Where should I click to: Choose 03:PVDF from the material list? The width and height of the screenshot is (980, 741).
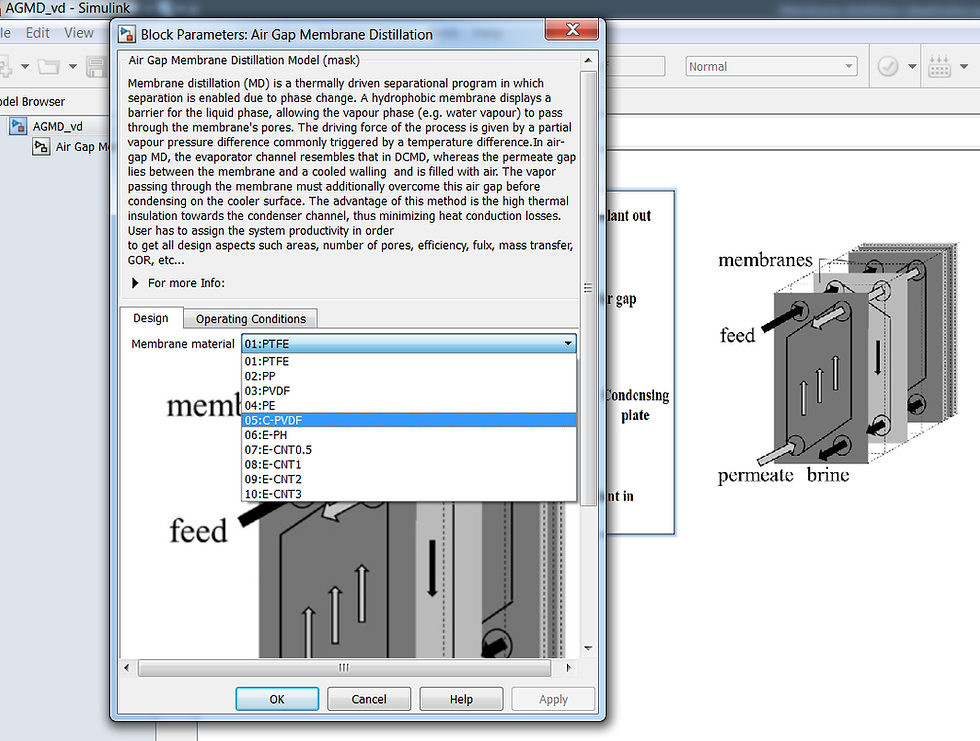(x=408, y=391)
